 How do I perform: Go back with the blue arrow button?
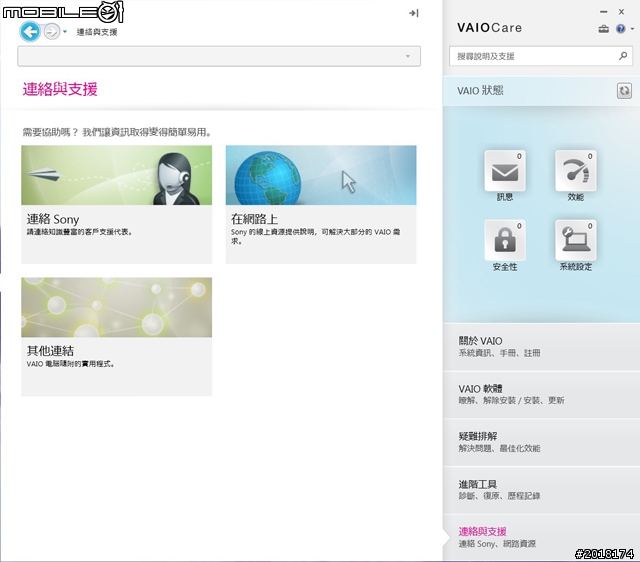tap(30, 31)
